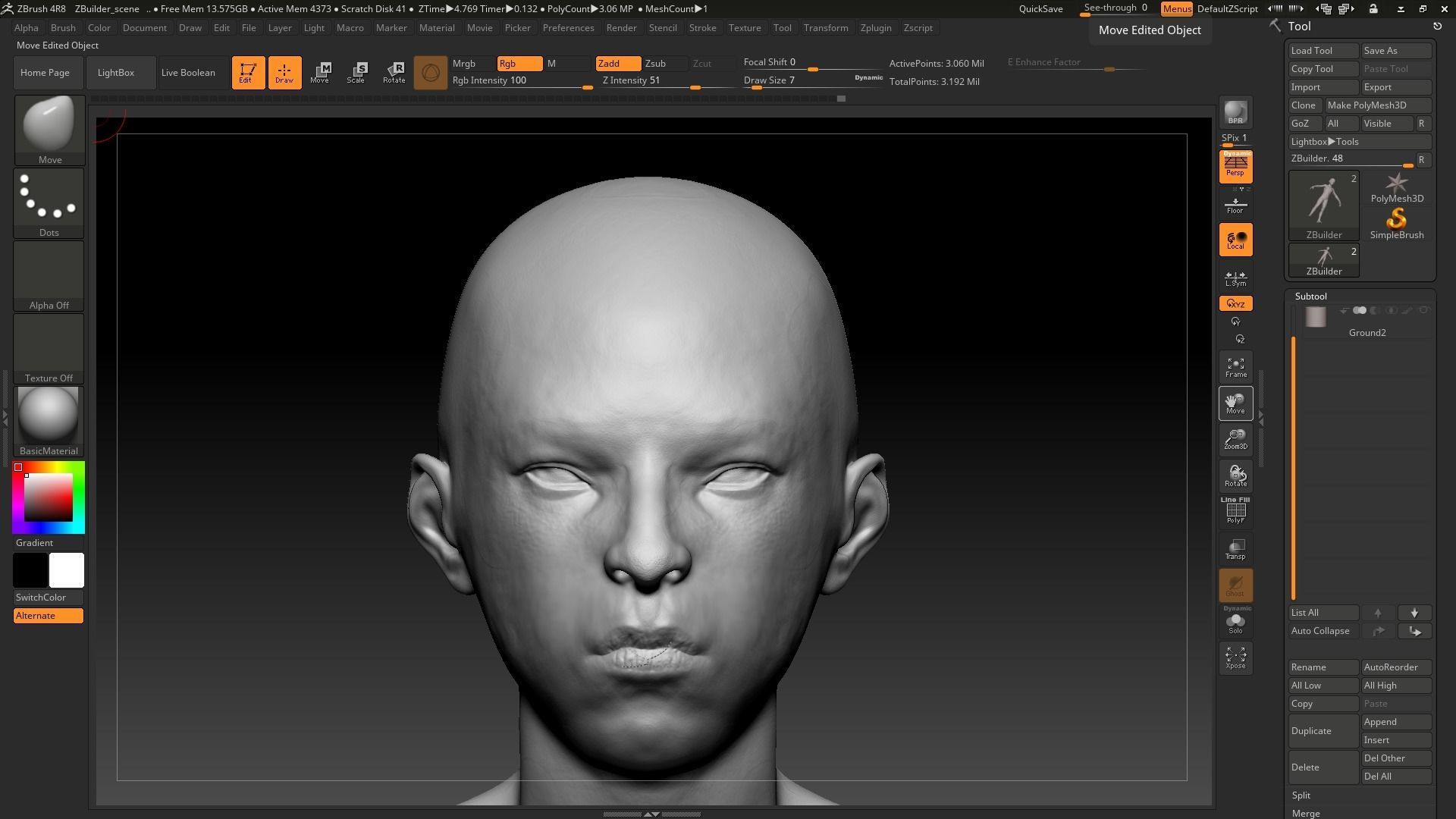1456x819 pixels.
Task: Toggle Zadd sculpt mode
Action: (618, 64)
